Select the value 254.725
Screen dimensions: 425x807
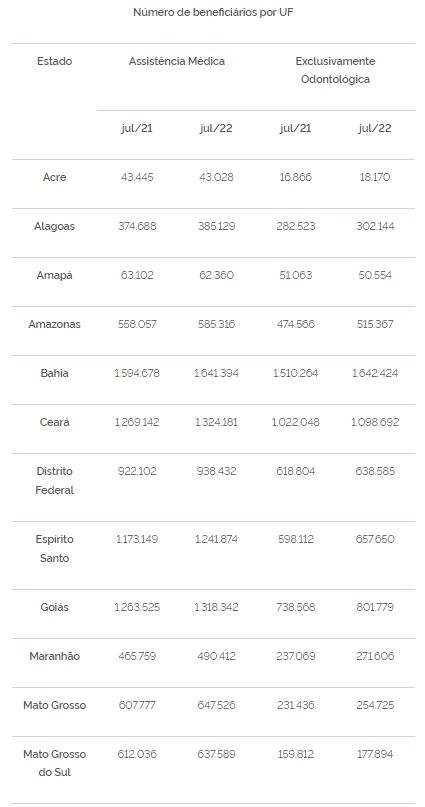pos(375,705)
